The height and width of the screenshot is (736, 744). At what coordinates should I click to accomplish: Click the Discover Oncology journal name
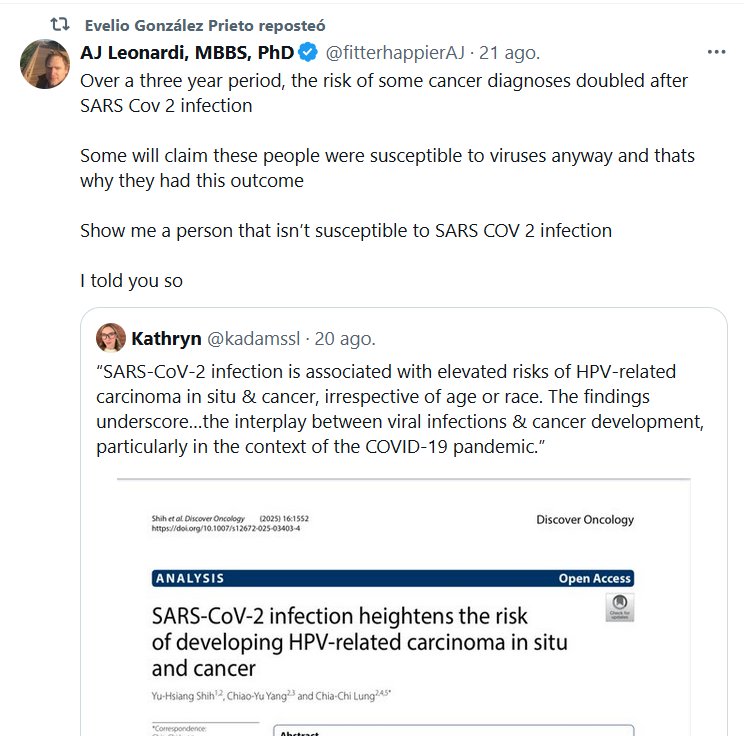(585, 519)
